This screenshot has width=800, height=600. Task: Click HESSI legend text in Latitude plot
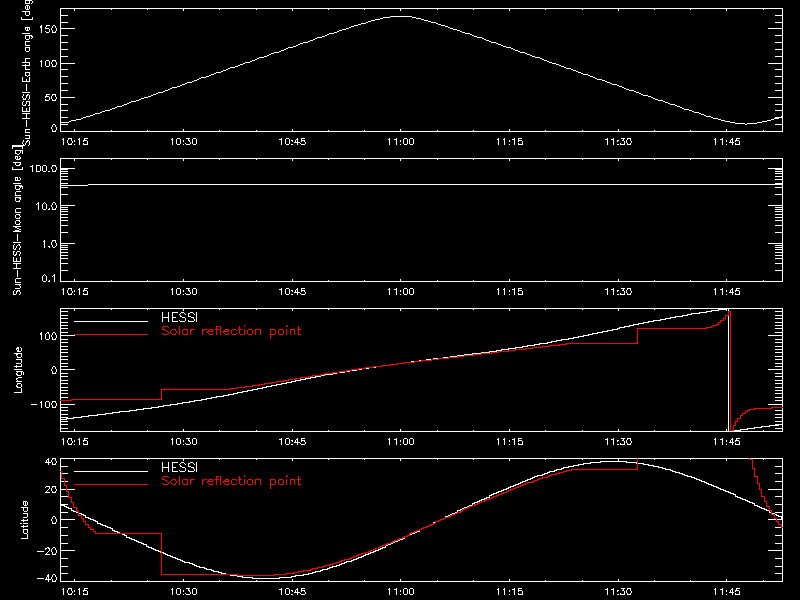179,467
